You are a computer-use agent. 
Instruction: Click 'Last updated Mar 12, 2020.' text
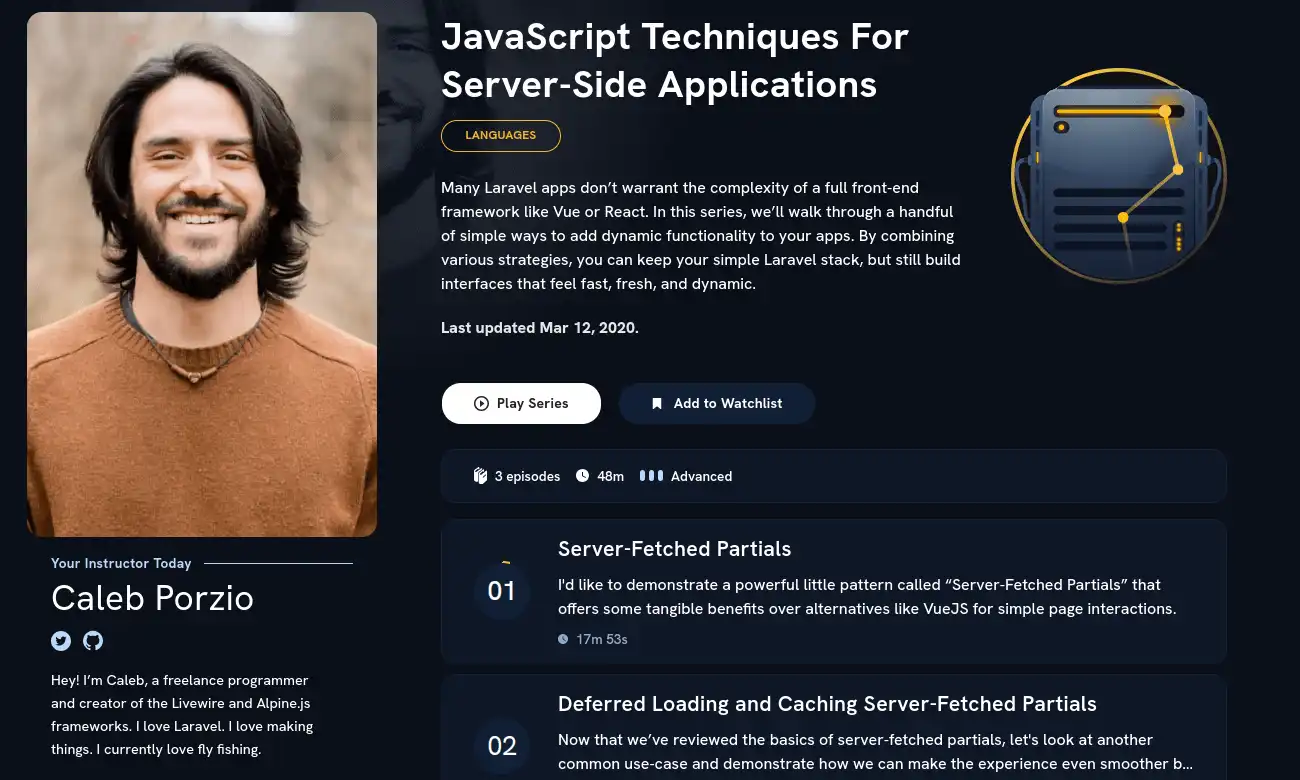coord(540,328)
